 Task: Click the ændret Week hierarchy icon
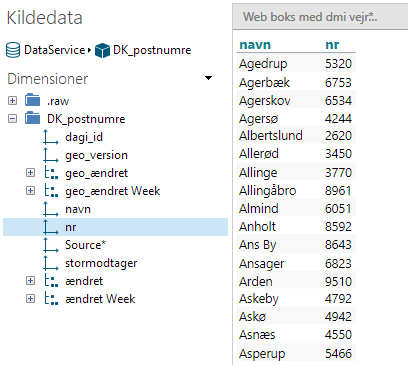pos(51,299)
